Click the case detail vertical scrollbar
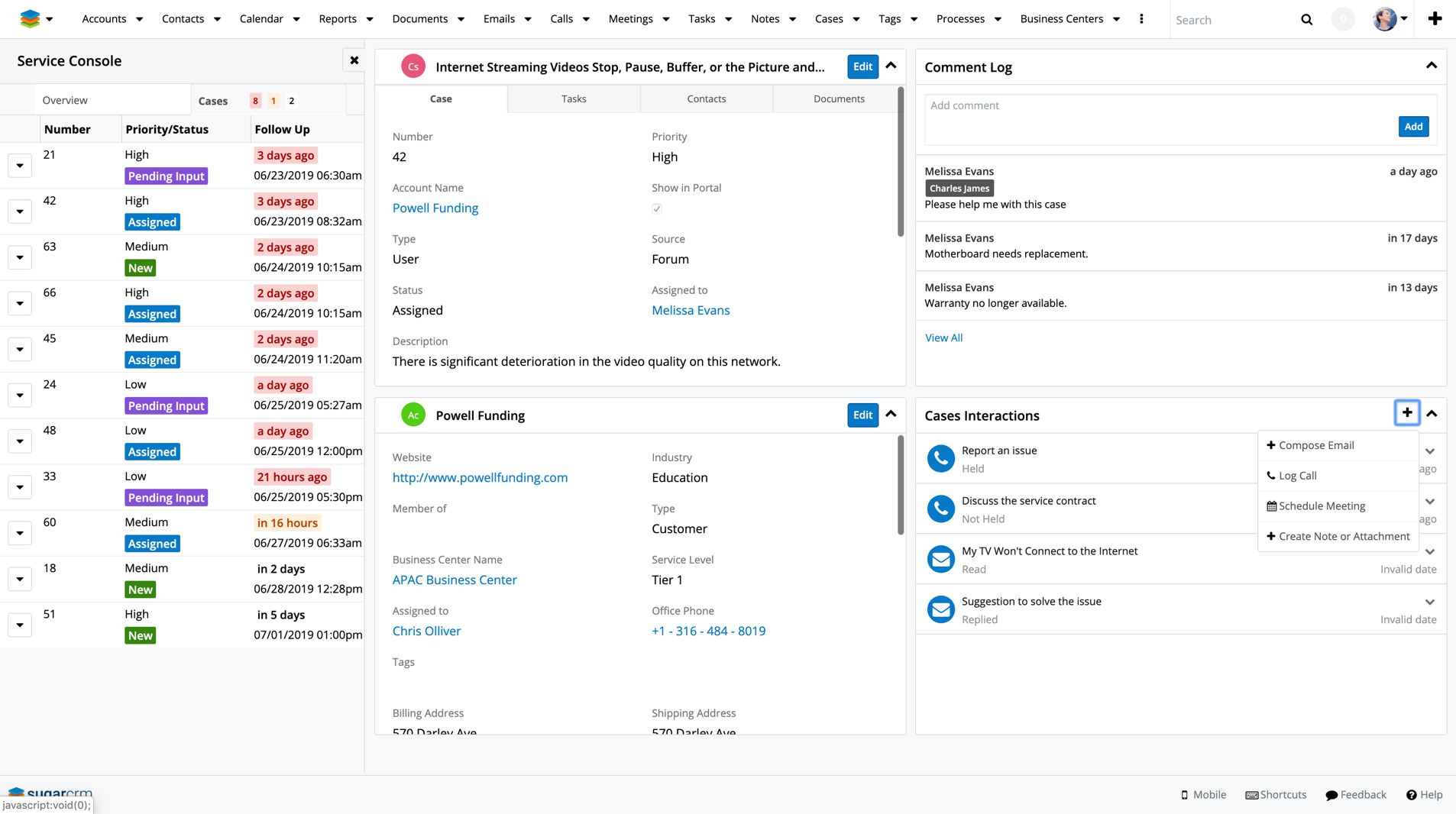Viewport: 1456px width, 814px height. pos(900,161)
